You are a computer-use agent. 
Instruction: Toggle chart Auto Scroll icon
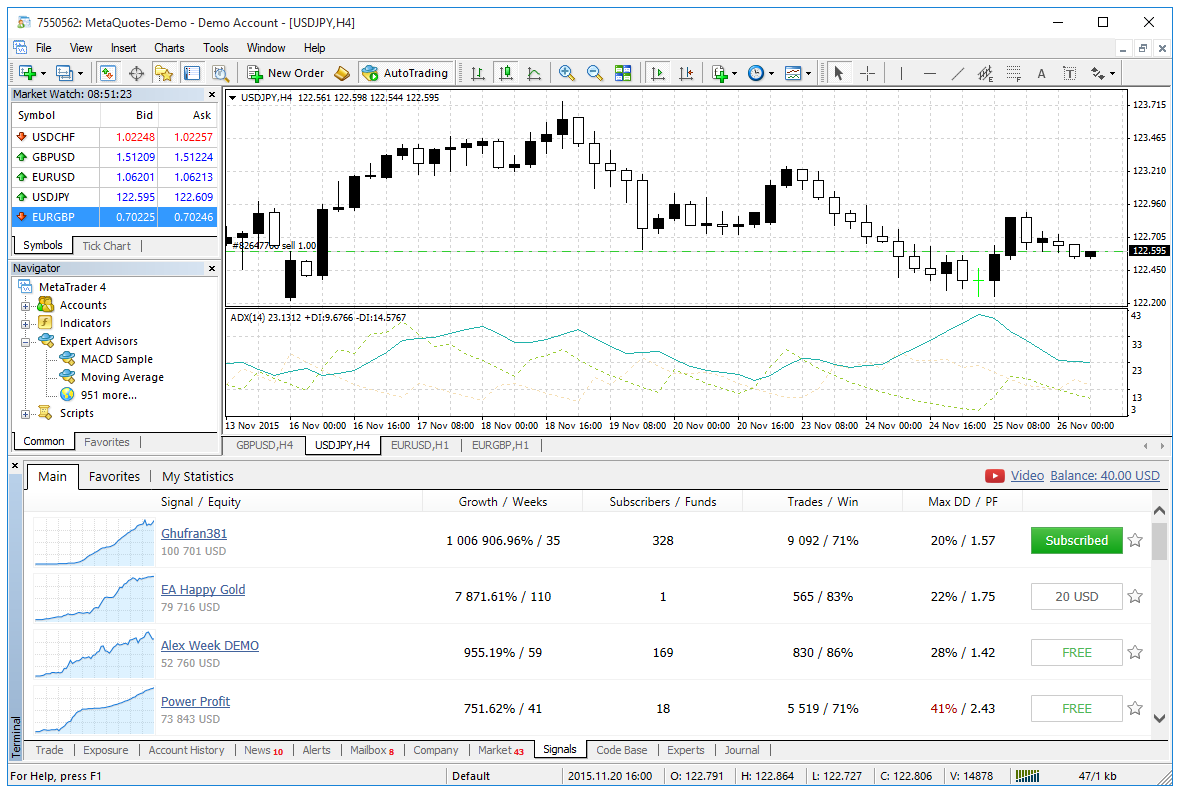[x=658, y=73]
